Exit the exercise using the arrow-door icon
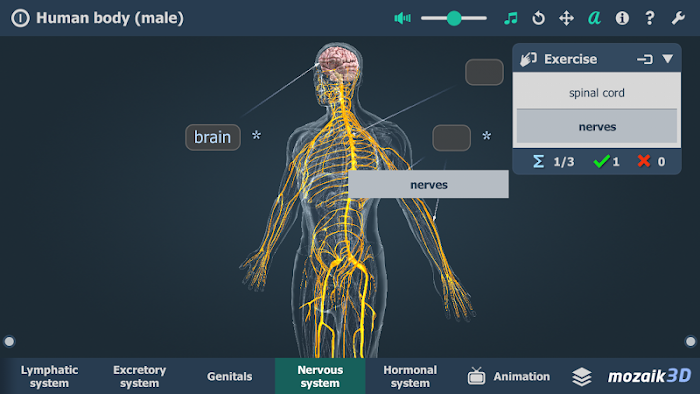Viewport: 700px width, 394px height. click(645, 59)
